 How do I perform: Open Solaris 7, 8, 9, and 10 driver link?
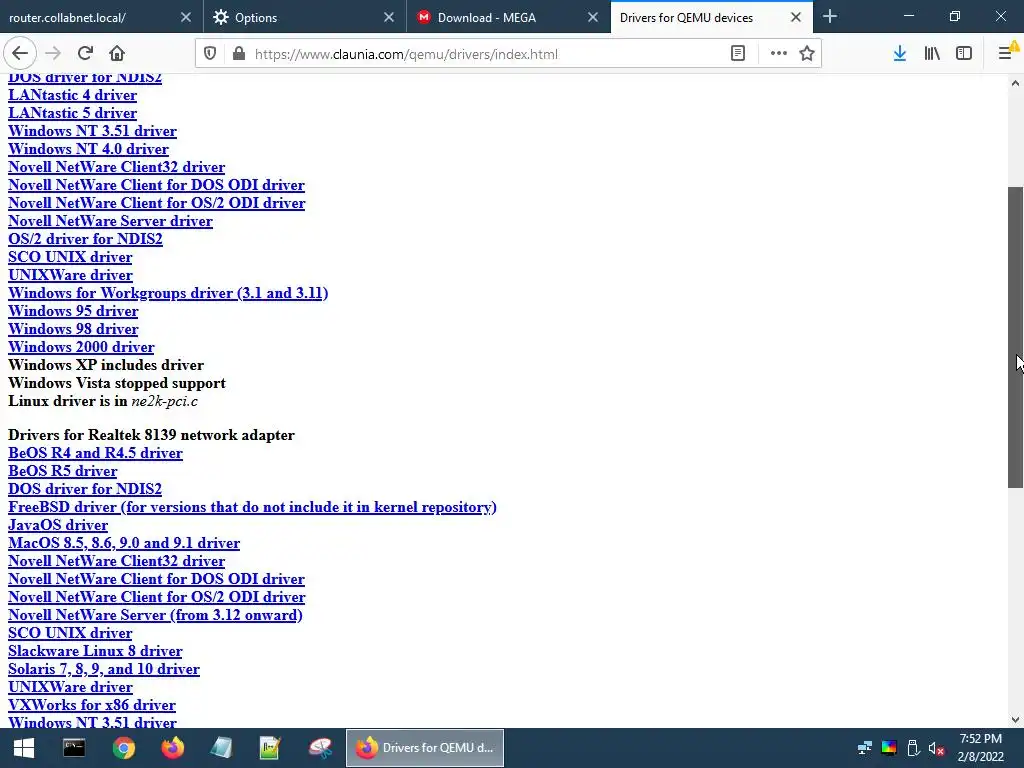[x=104, y=669]
